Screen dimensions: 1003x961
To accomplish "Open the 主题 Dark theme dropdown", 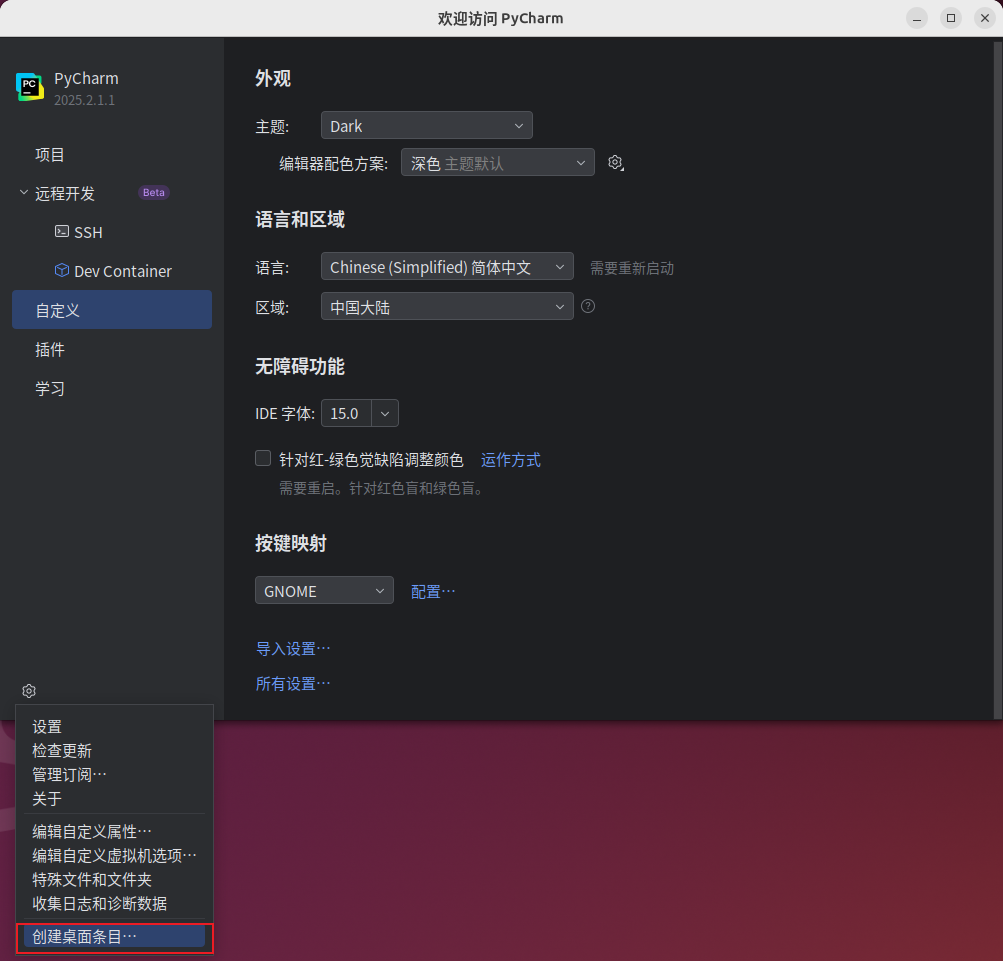I will [427, 125].
